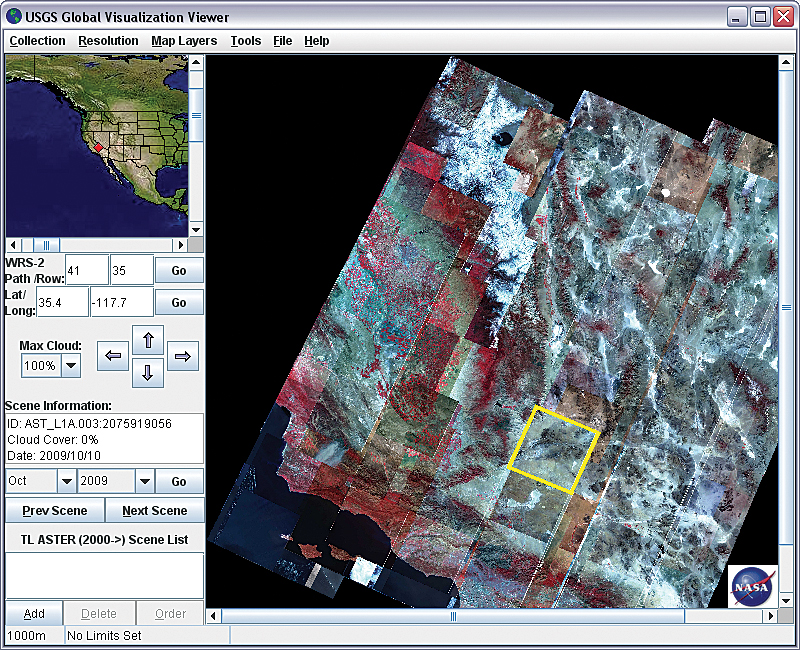Open the month dropdown showing Oct
The height and width of the screenshot is (650, 800).
[67, 481]
